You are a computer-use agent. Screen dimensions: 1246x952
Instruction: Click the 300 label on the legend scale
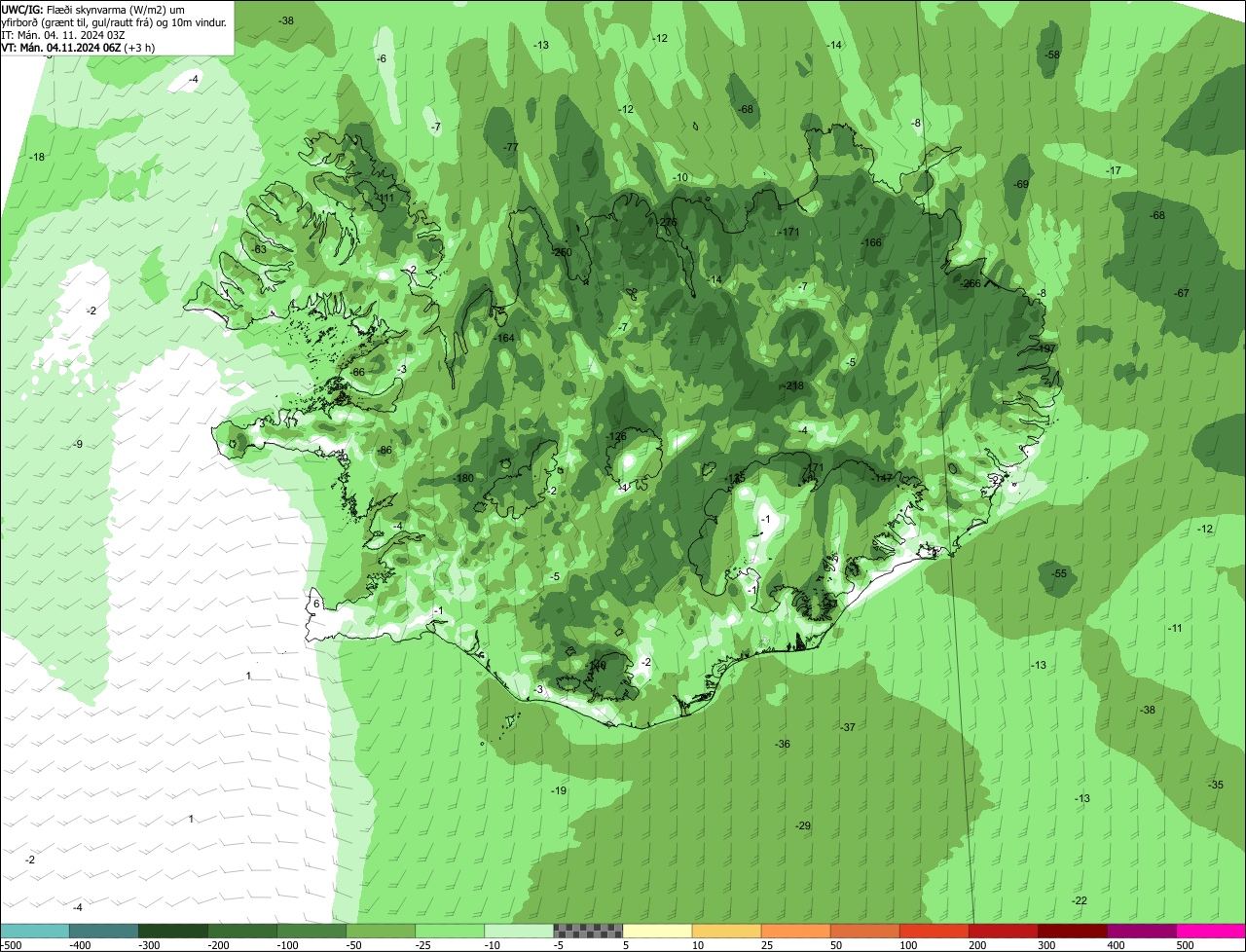tap(1046, 945)
